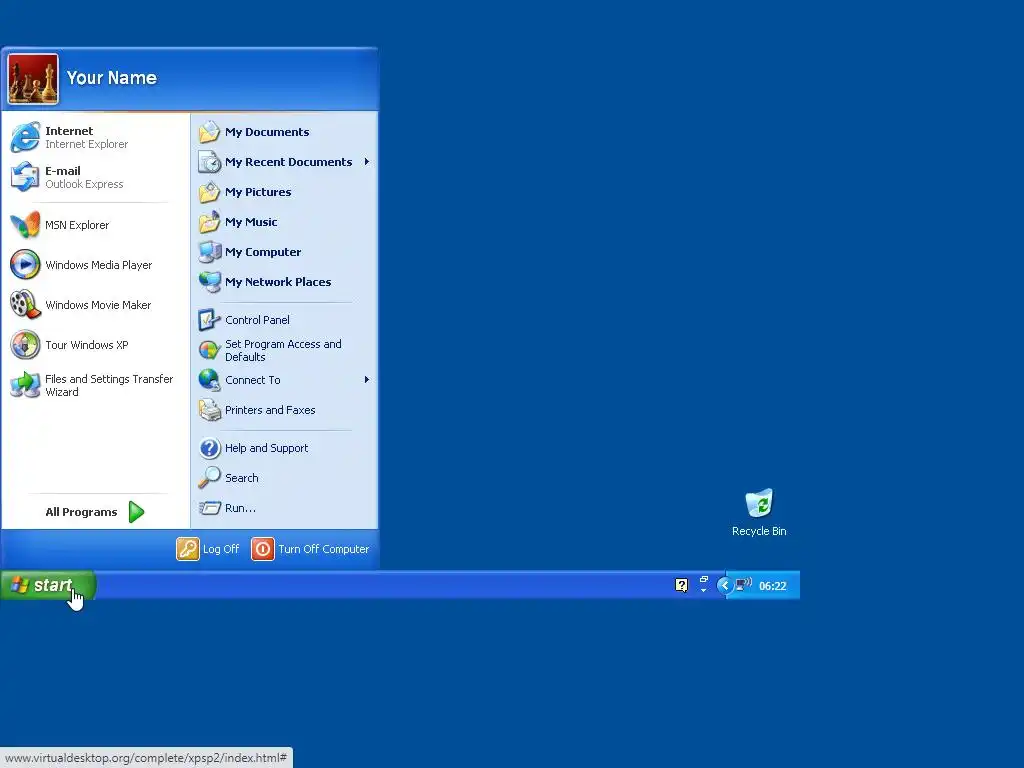
Task: Open Internet Explorer from the Start menu icon
Action: click(x=25, y=137)
